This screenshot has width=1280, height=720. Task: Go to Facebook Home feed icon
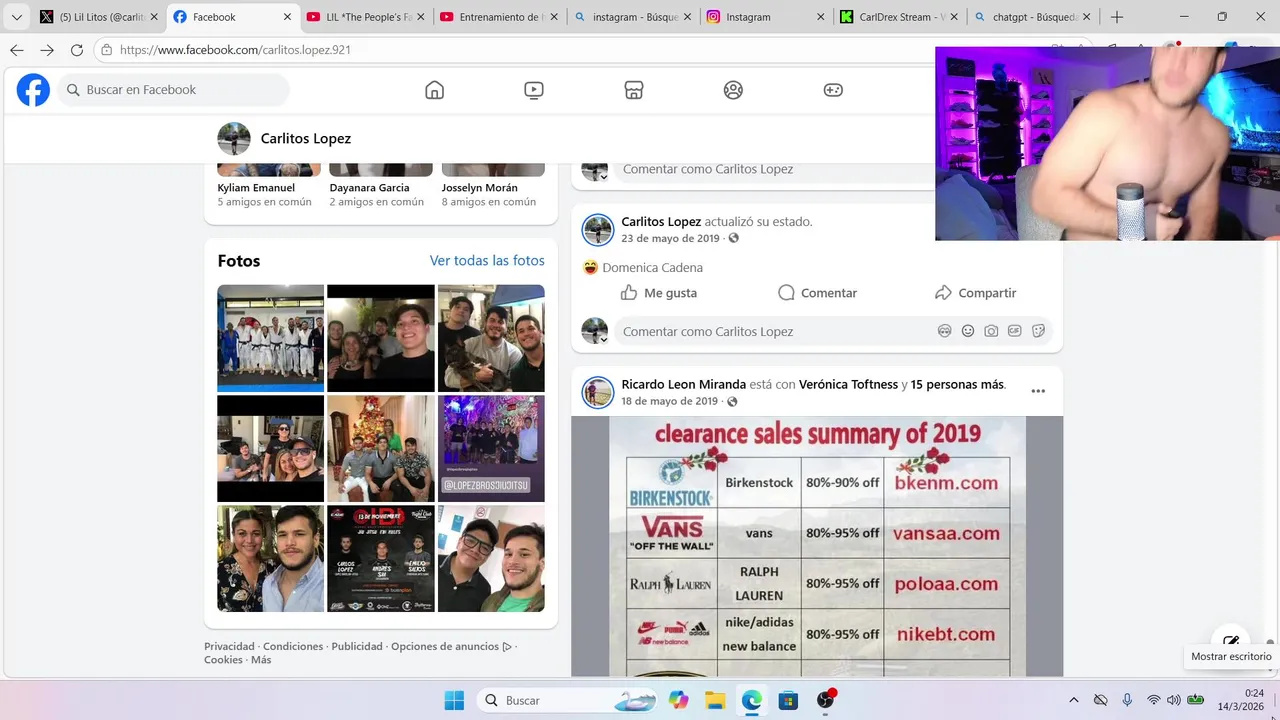click(434, 90)
